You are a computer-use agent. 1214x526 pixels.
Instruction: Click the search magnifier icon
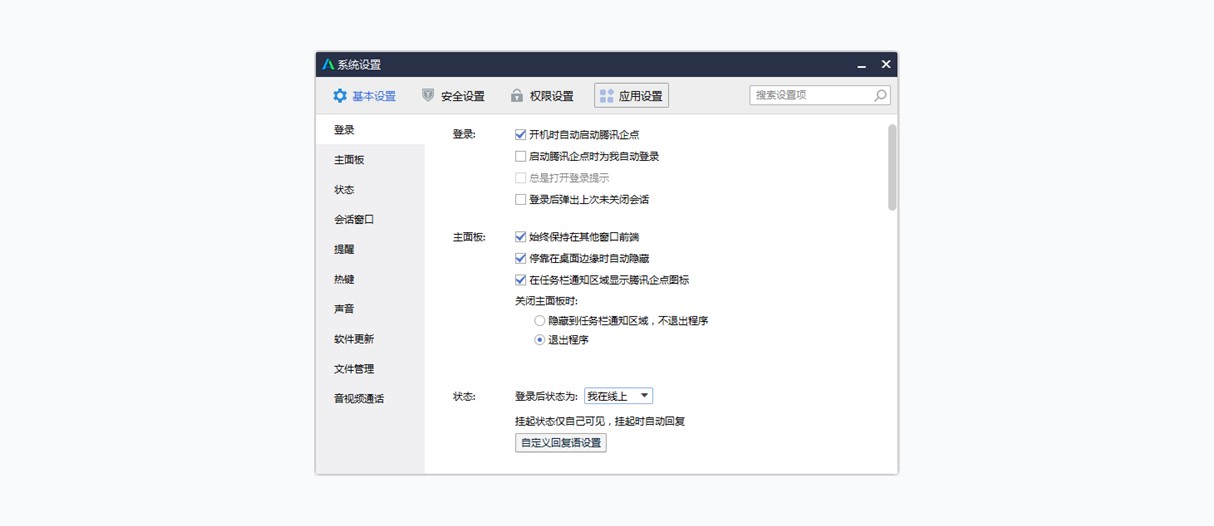tap(880, 96)
